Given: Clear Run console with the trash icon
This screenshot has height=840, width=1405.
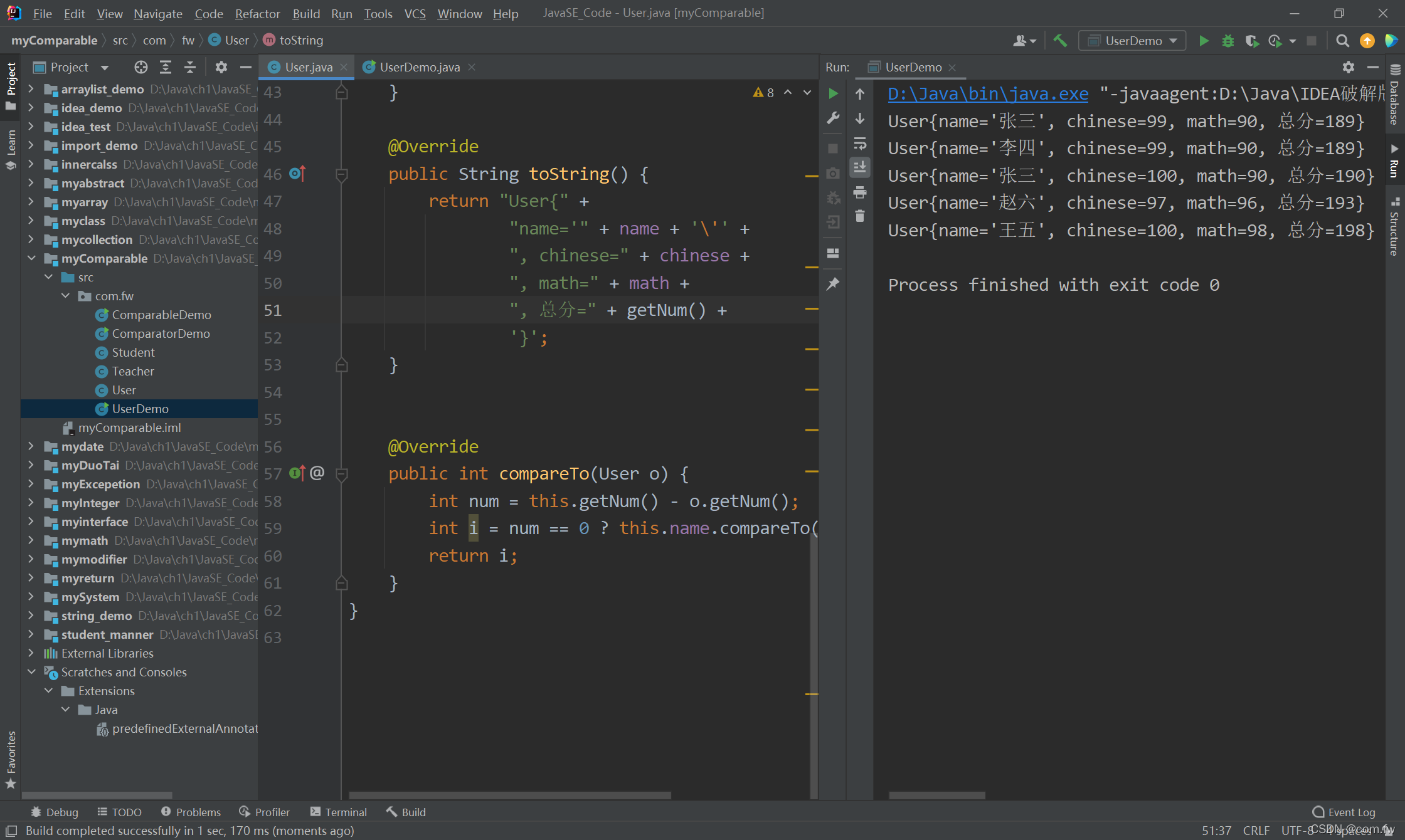Looking at the screenshot, I should 860,216.
